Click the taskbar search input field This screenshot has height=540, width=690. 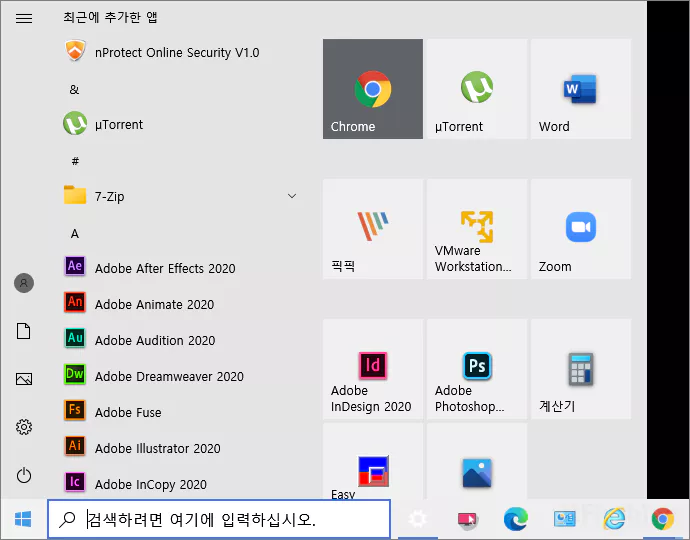pos(219,519)
